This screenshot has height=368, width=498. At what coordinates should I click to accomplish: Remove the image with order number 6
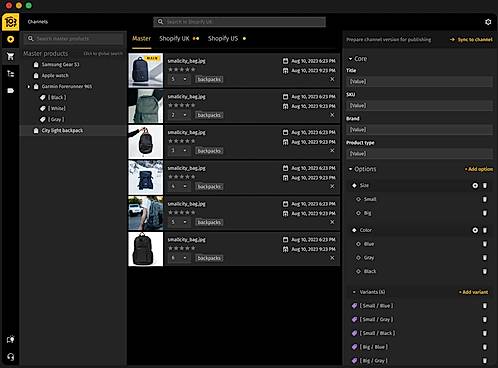coord(332,258)
